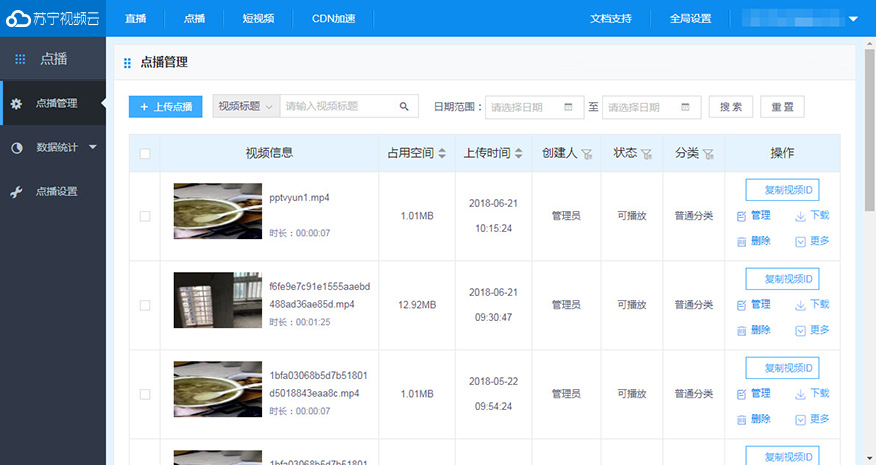The height and width of the screenshot is (465, 876).
Task: Select 点播管理 in the sidebar
Action: point(53,103)
